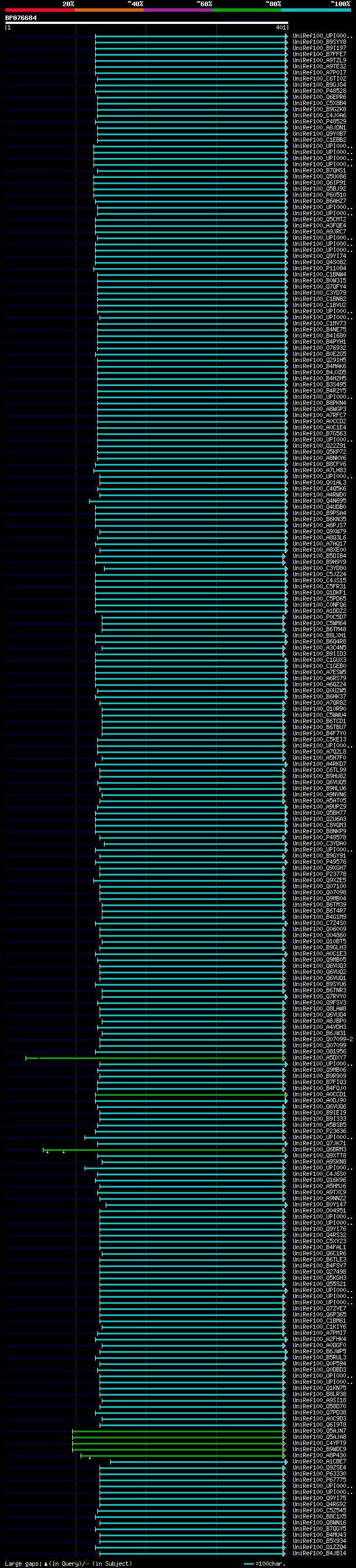Open hit UniRef100_B9SYY8
Screen dimensions: 356x1568
[319, 43]
